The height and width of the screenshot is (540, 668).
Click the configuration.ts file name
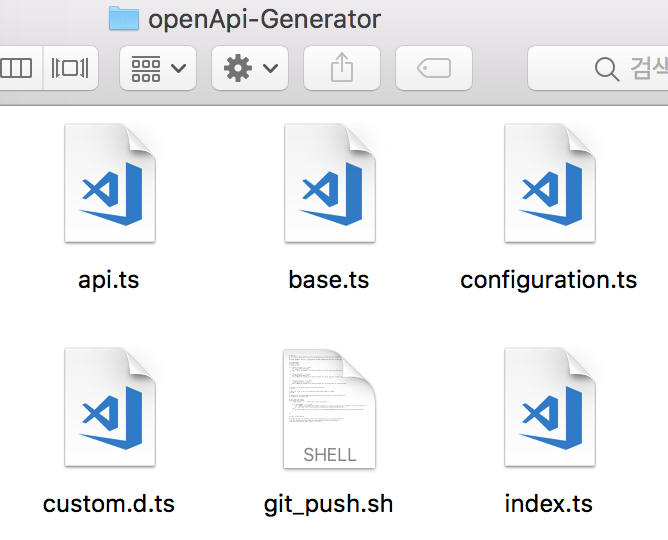pos(549,281)
